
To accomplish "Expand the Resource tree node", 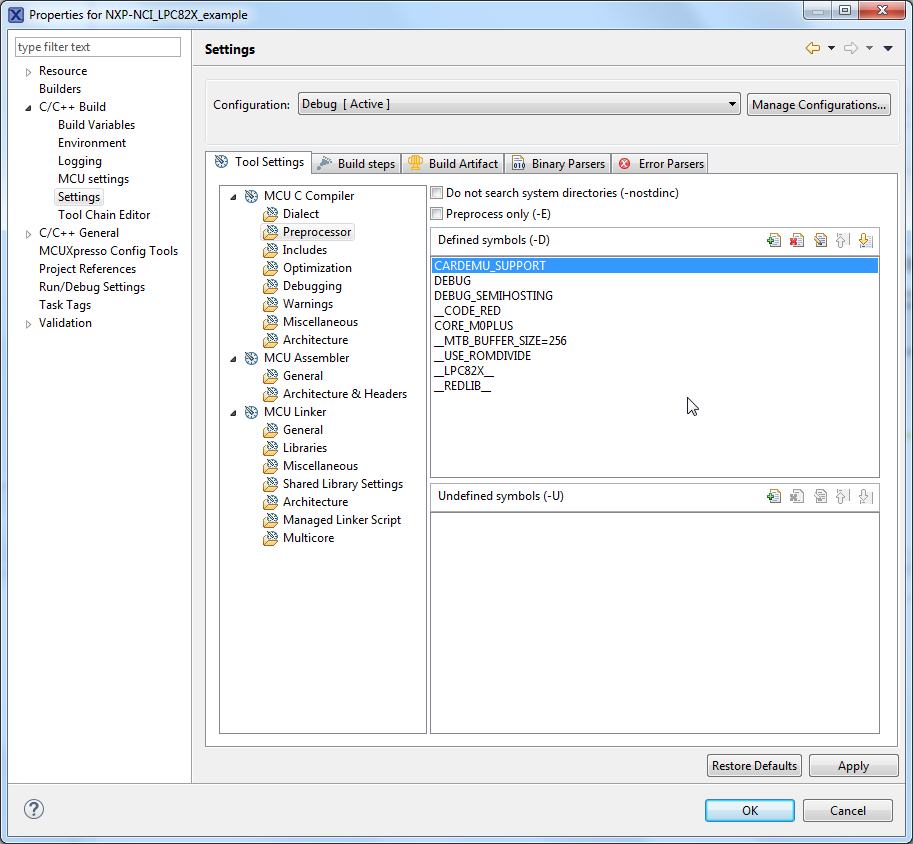I will coord(28,72).
